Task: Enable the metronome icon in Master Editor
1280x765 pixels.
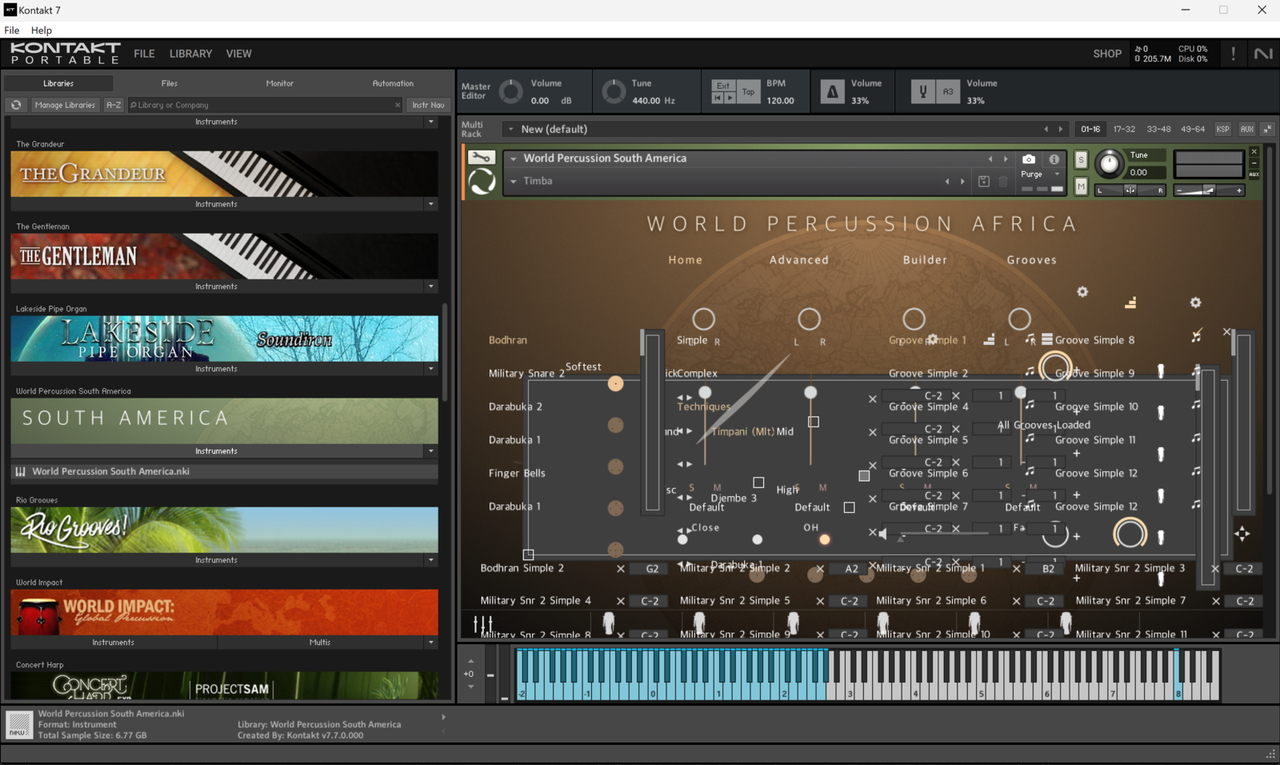Action: pyautogui.click(x=832, y=92)
